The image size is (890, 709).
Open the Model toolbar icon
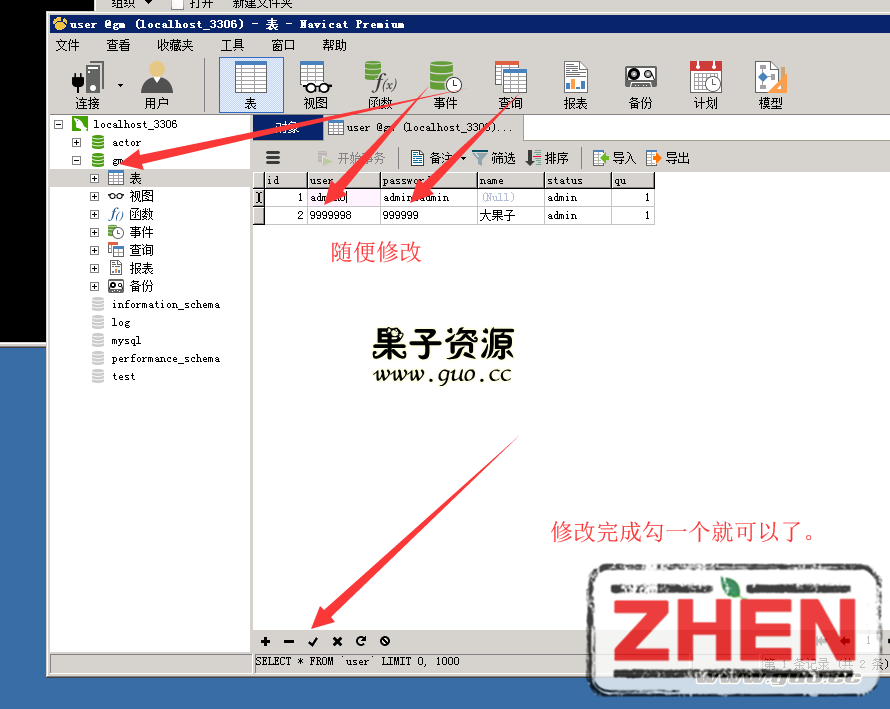click(x=770, y=80)
